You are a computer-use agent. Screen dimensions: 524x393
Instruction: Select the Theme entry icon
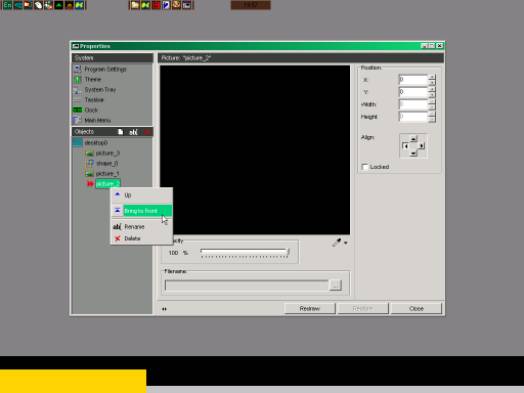[x=77, y=80]
